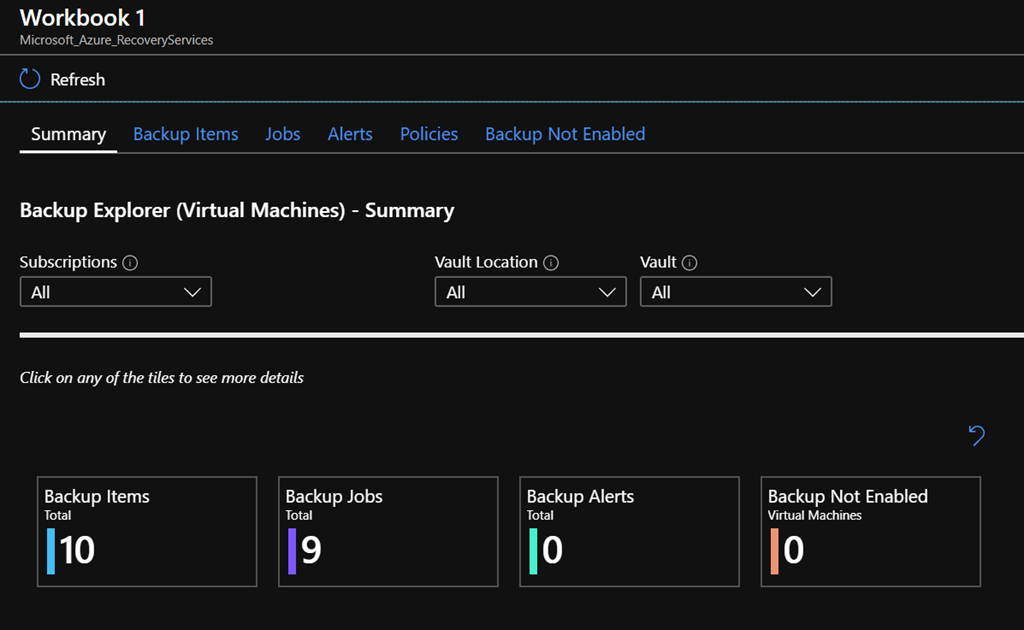Click the Subscriptions info icon

[x=130, y=263]
